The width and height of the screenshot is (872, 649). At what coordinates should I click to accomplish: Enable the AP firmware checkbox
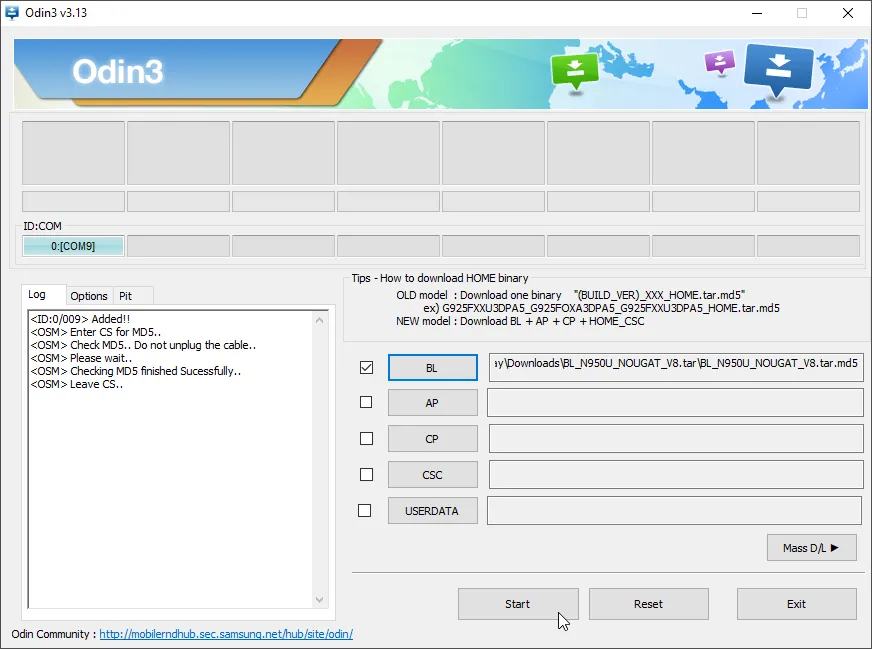pos(366,402)
